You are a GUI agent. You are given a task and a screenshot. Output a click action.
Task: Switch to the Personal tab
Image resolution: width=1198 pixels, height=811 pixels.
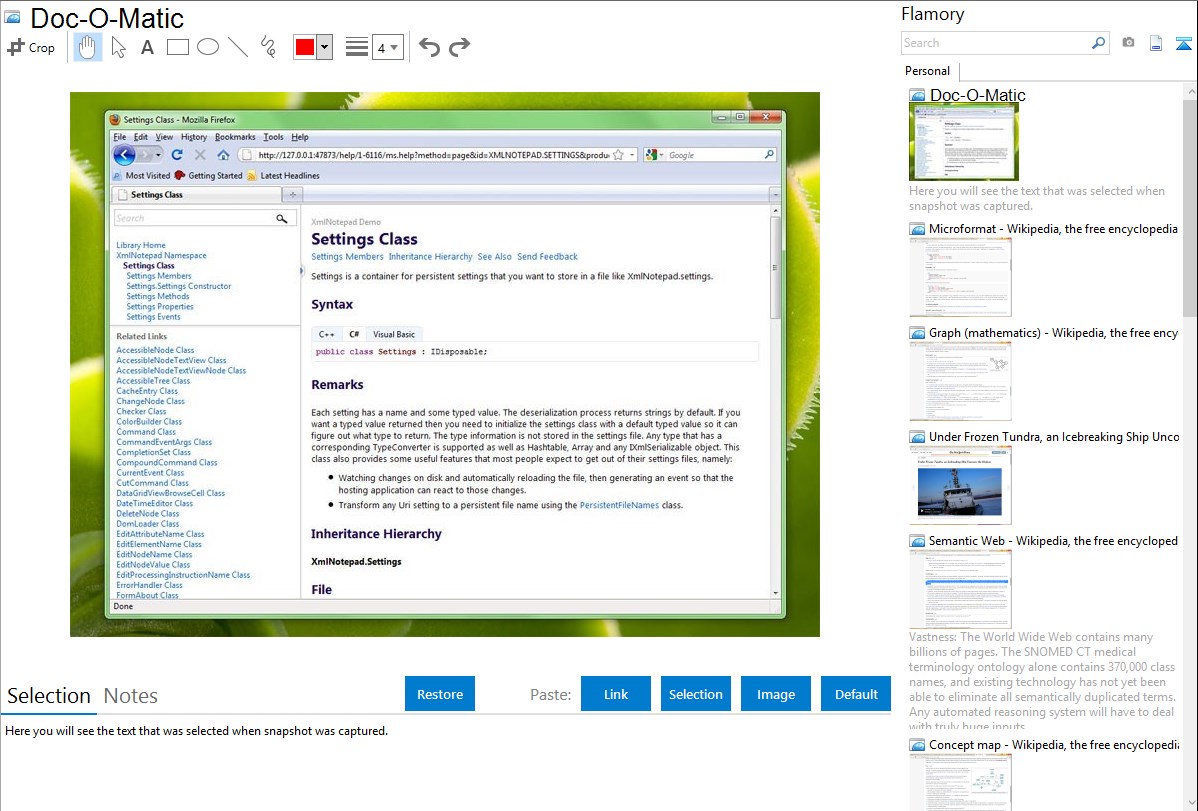click(927, 71)
